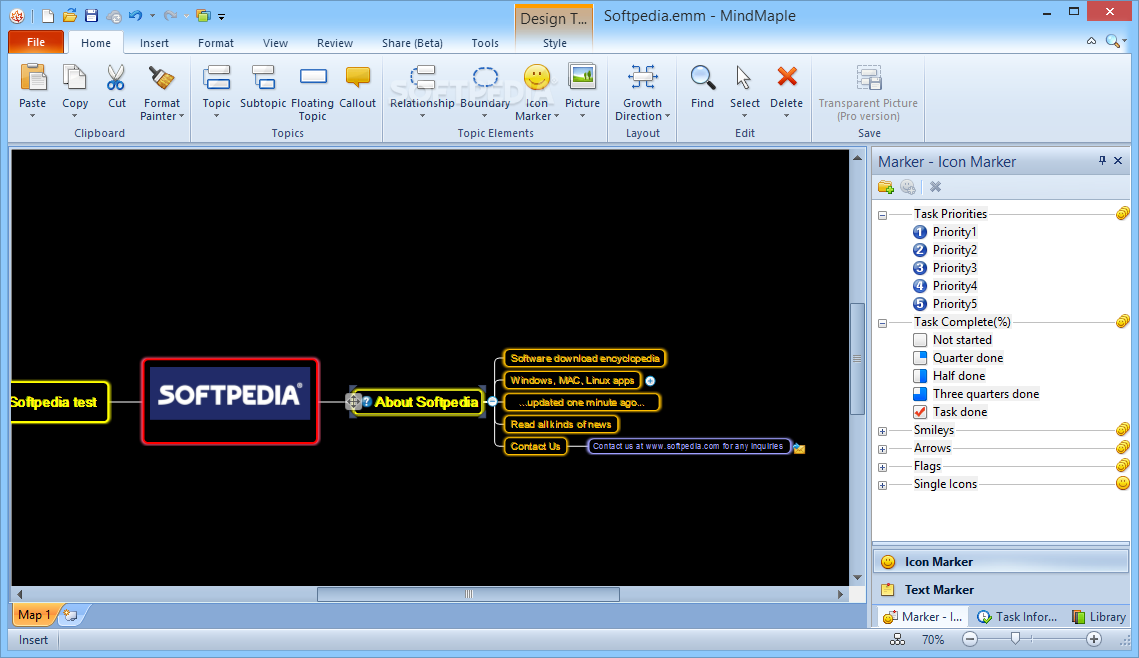Expand the Arrows group
This screenshot has width=1139, height=658.
(883, 450)
